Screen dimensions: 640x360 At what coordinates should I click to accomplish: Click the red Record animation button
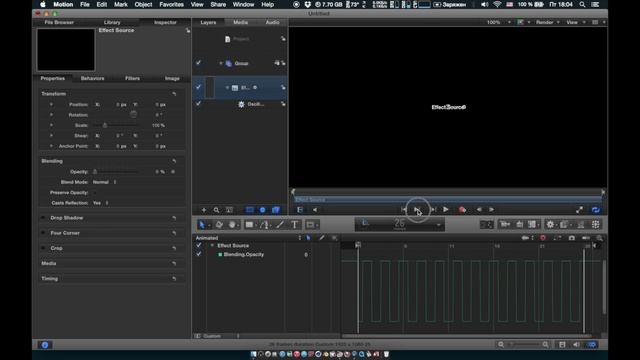click(462, 210)
